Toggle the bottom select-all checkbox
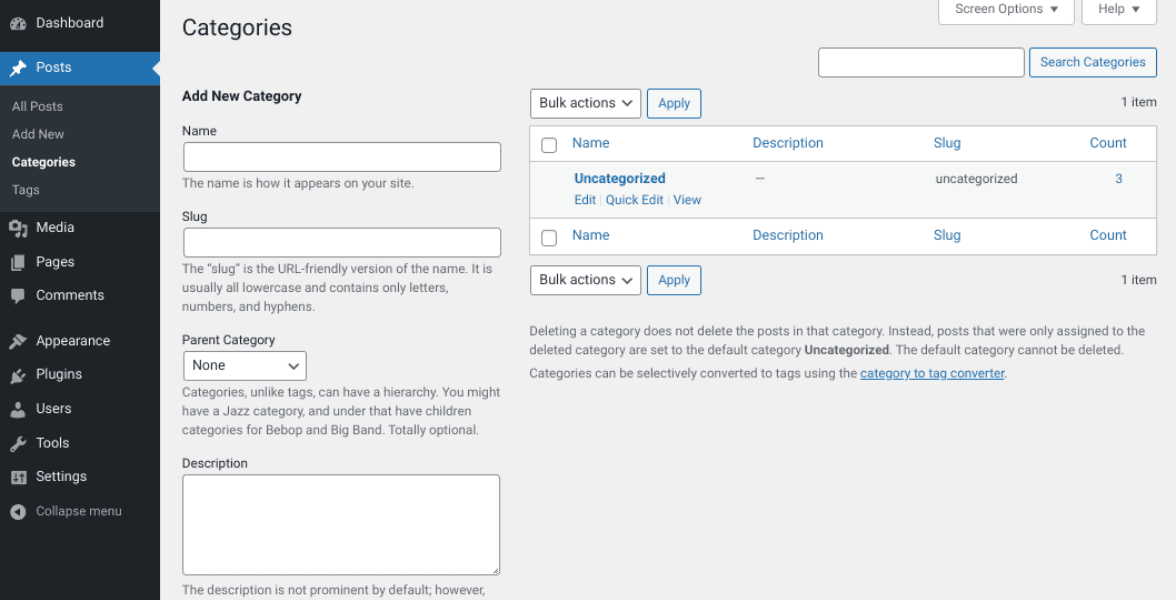The image size is (1176, 600). coord(548,235)
